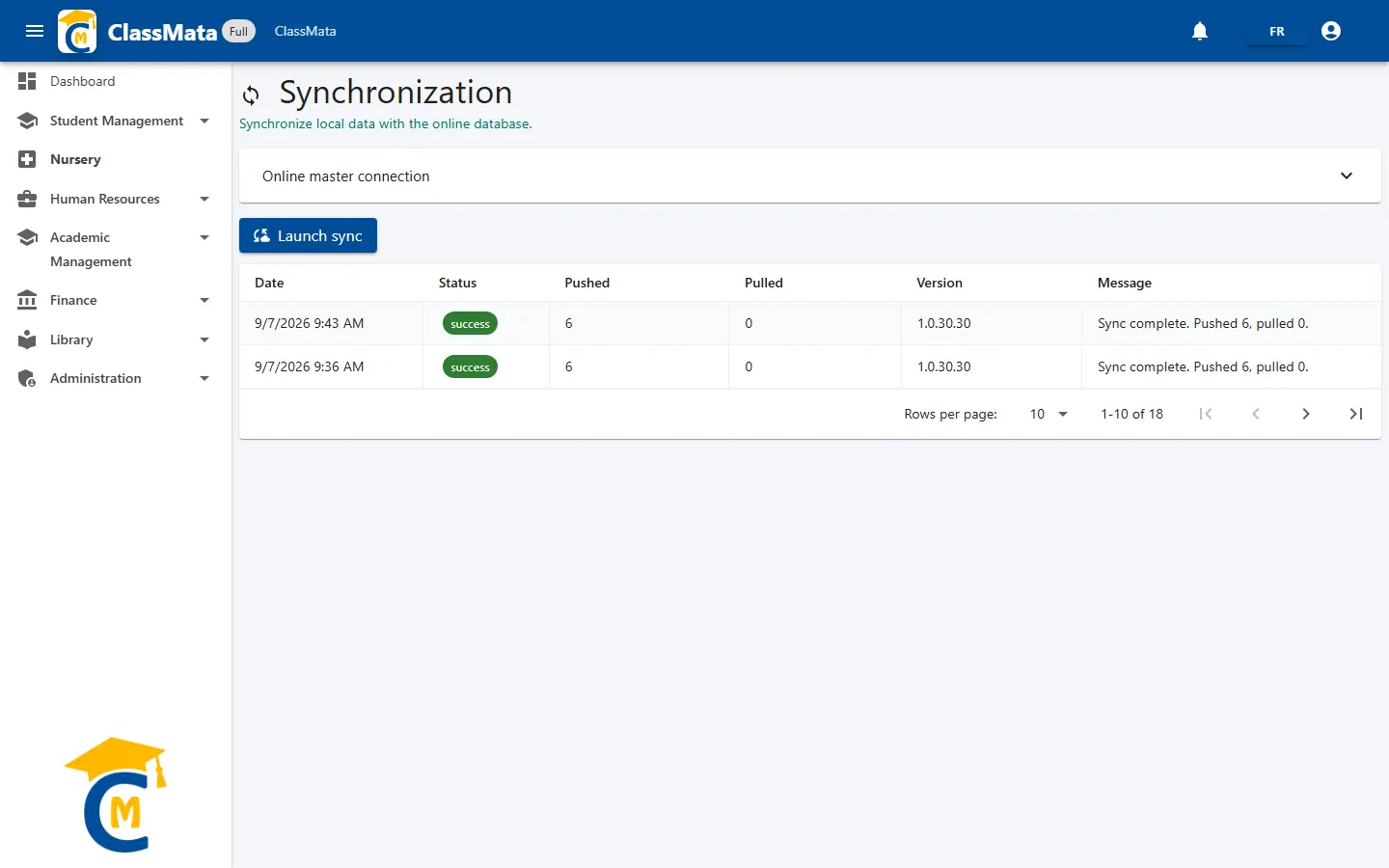Expand the Student Management arrow

(x=204, y=121)
